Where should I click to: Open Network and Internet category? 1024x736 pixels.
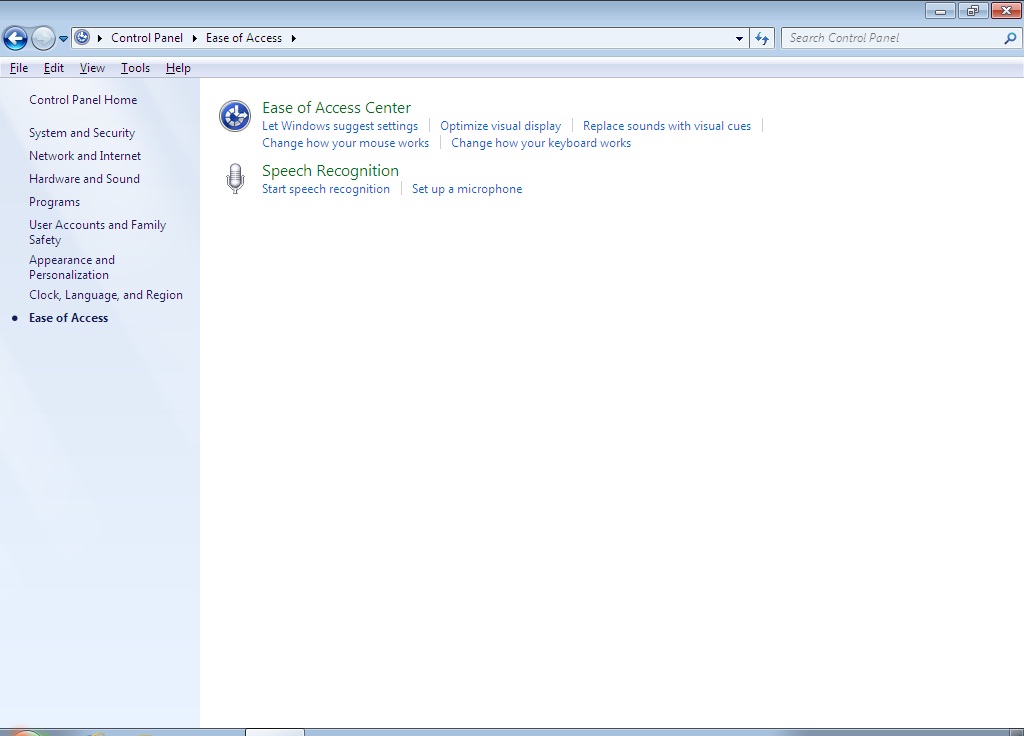[85, 156]
